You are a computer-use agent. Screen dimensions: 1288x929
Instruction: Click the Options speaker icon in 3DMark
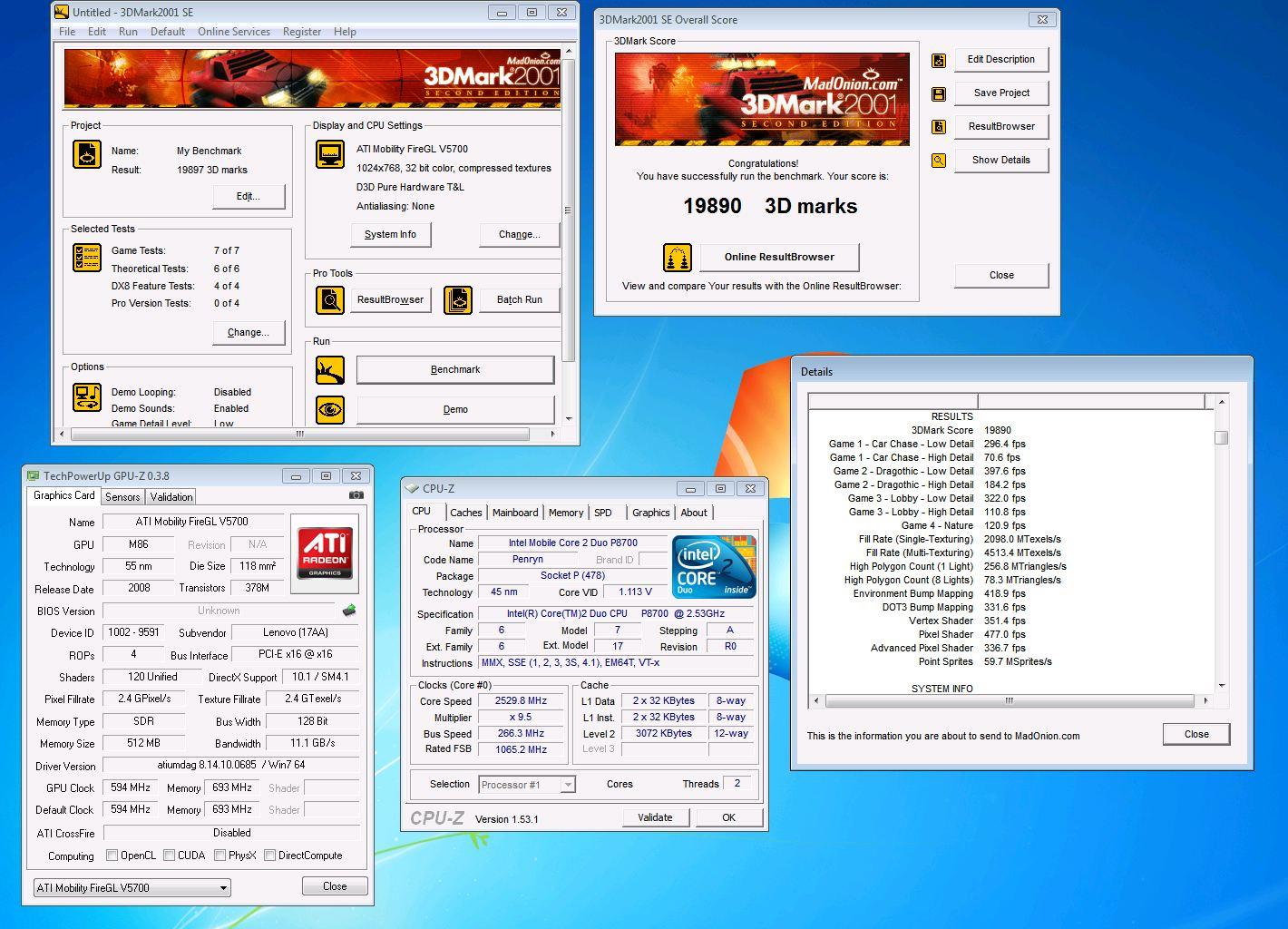[87, 397]
